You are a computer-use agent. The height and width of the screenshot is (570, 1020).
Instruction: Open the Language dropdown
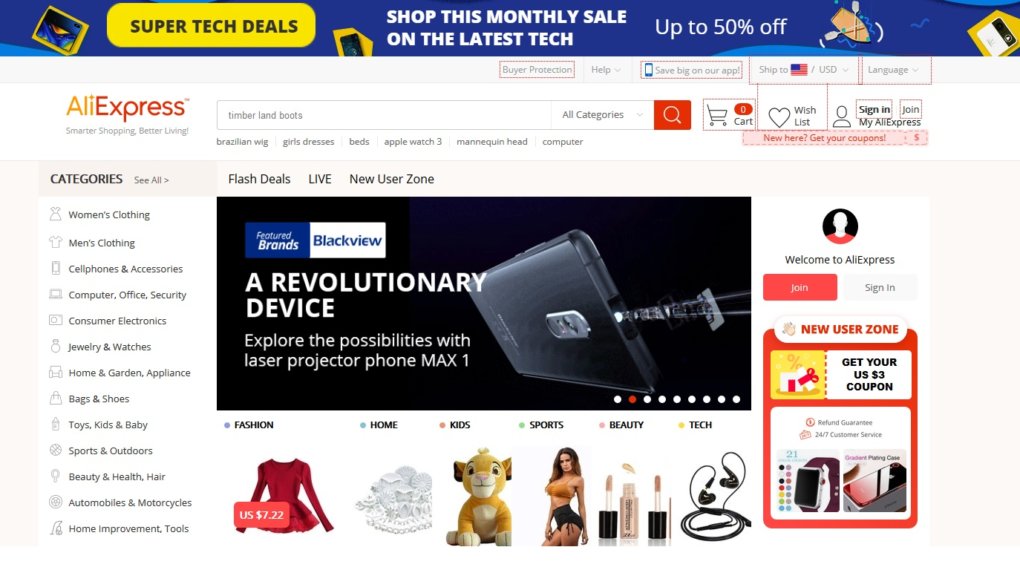pyautogui.click(x=892, y=70)
